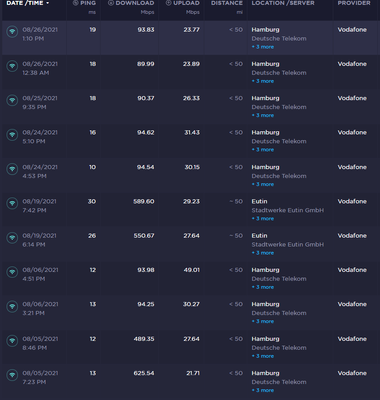Open '3 more' link in 08/24/2021 5:10 PM row

pyautogui.click(x=263, y=150)
